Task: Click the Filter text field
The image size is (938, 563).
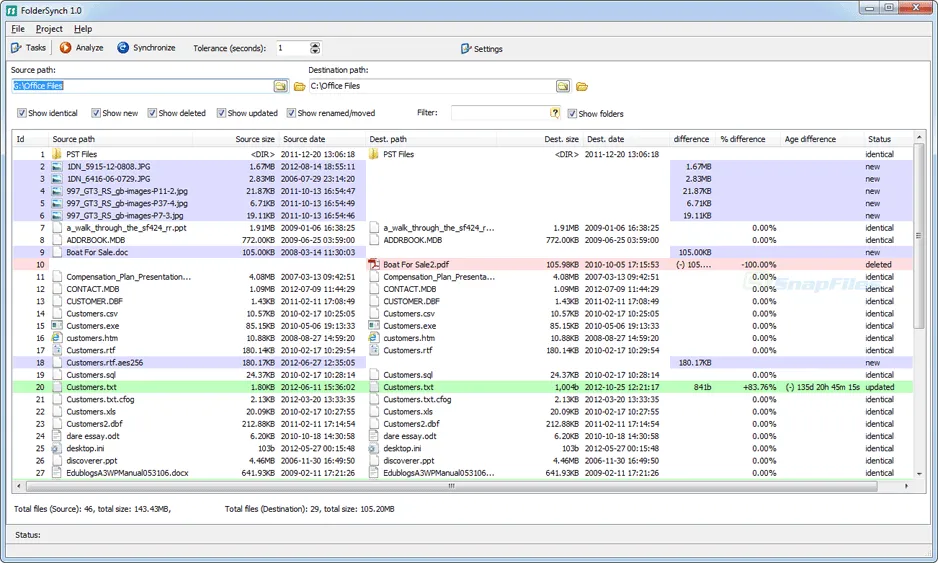Action: coord(500,112)
